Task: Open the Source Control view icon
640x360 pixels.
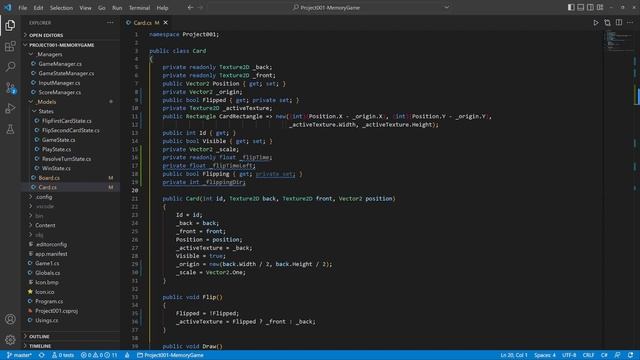Action: coord(10,88)
